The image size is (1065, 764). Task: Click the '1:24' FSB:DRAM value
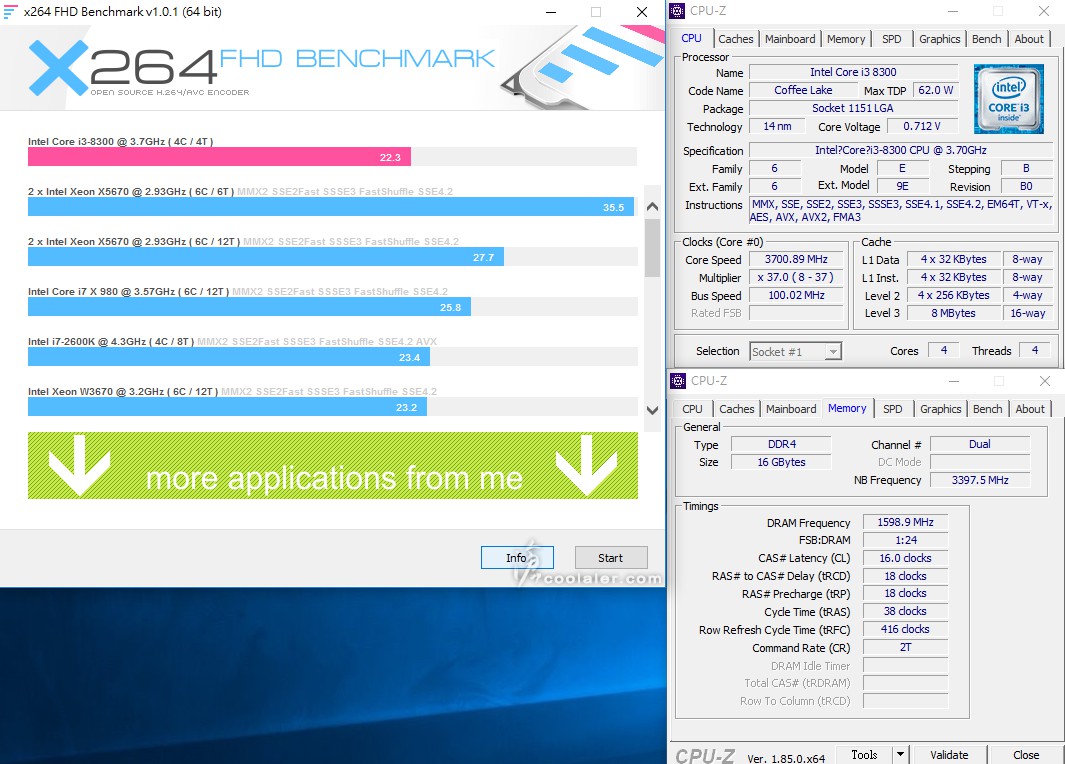[905, 540]
